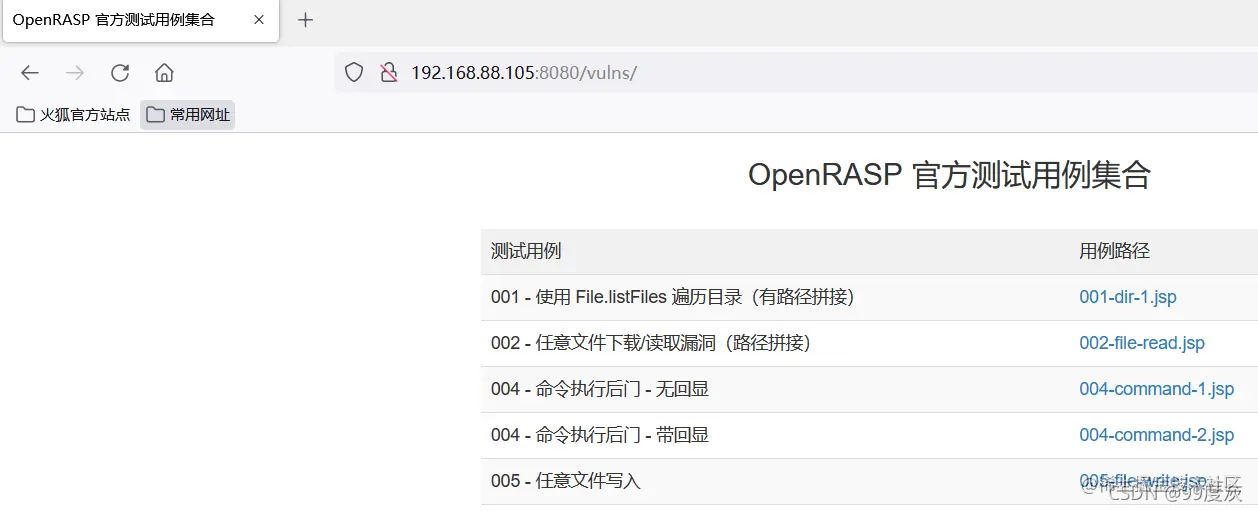Click the shield tracking protection icon

tap(354, 72)
